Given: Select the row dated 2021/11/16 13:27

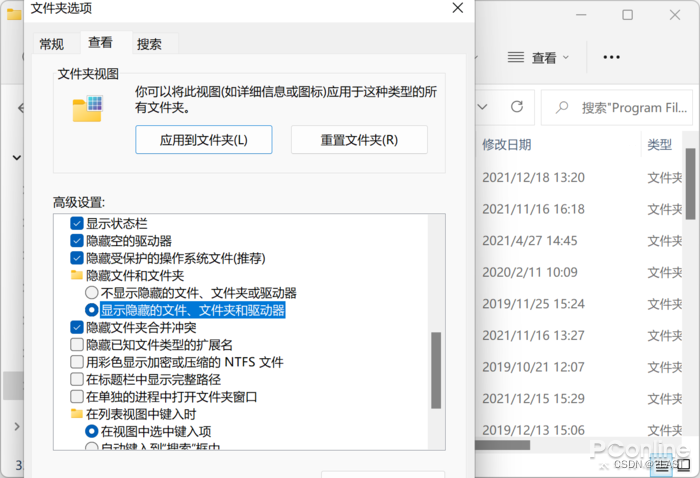Looking at the screenshot, I should (580, 335).
